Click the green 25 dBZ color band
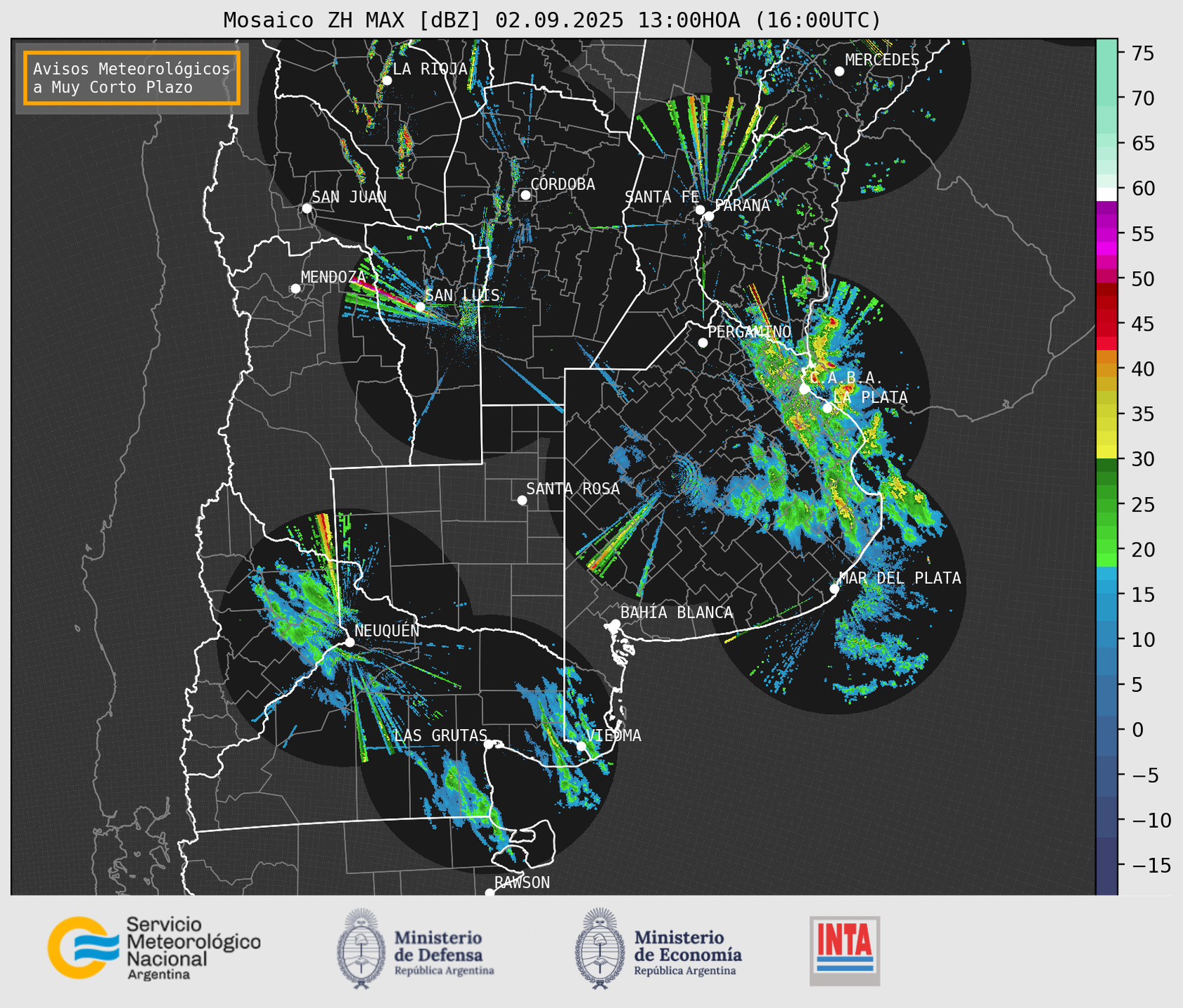This screenshot has width=1183, height=1008. tap(1107, 504)
